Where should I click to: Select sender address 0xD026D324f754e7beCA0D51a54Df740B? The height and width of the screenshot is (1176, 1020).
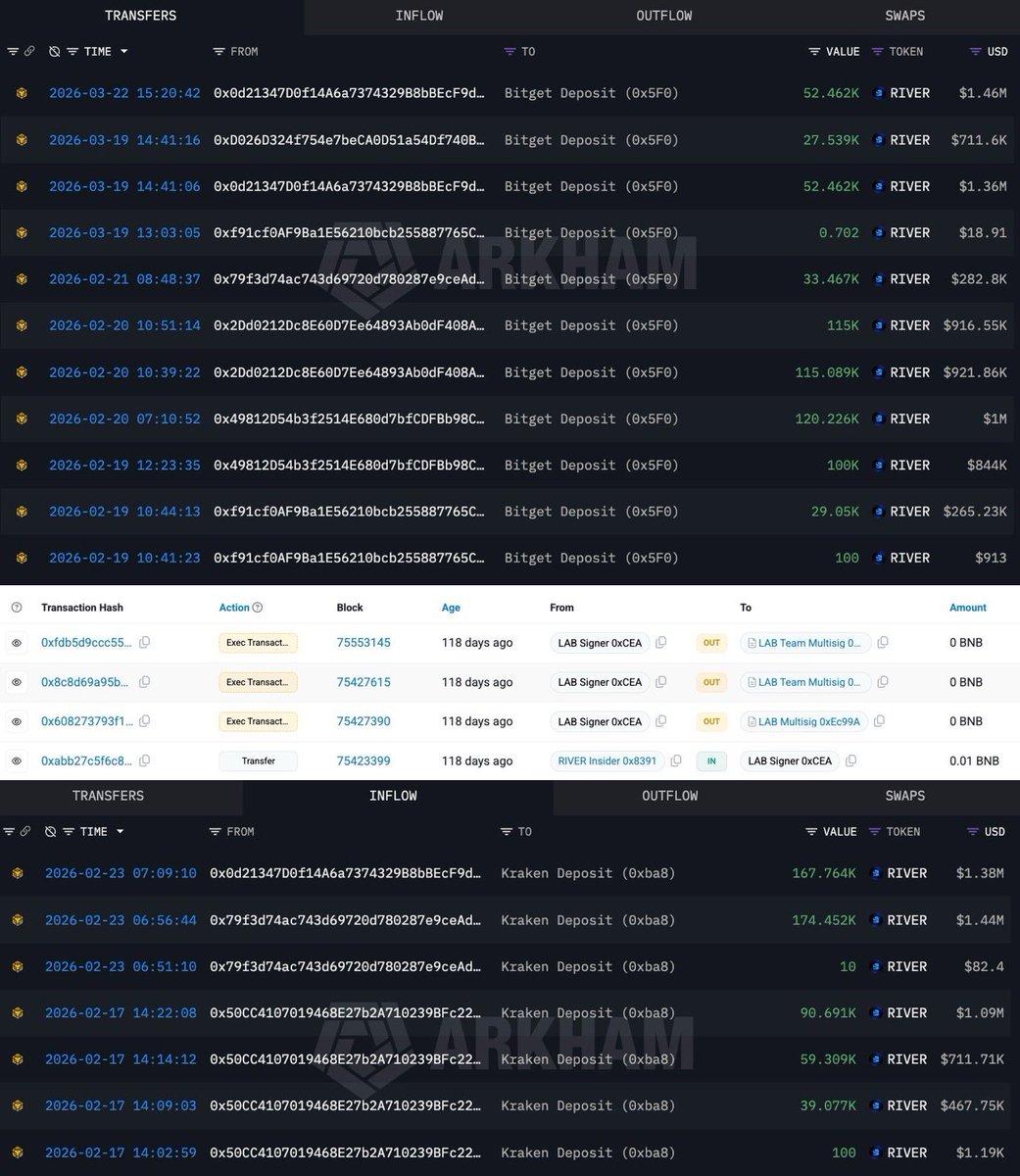coord(349,140)
